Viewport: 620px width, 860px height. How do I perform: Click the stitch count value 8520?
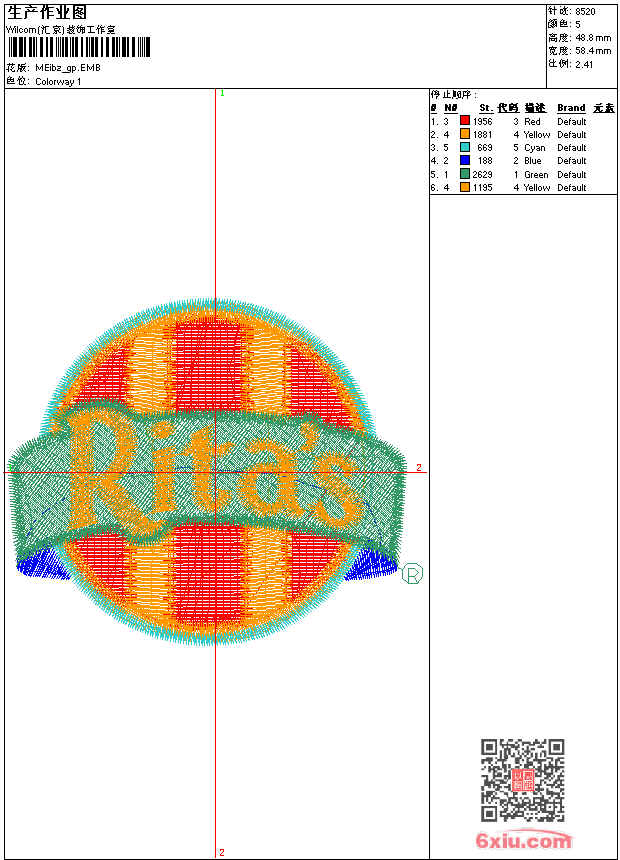pyautogui.click(x=585, y=12)
